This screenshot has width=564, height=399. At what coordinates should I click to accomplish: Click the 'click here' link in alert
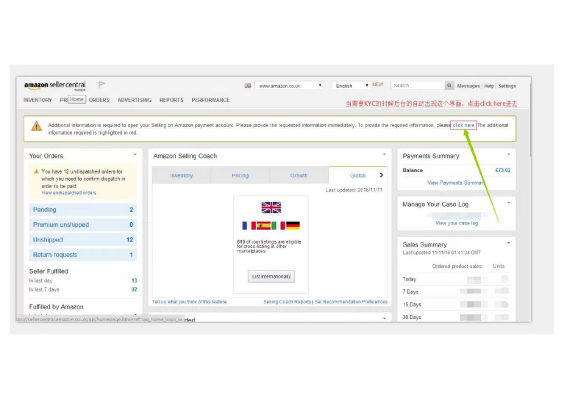coord(463,125)
